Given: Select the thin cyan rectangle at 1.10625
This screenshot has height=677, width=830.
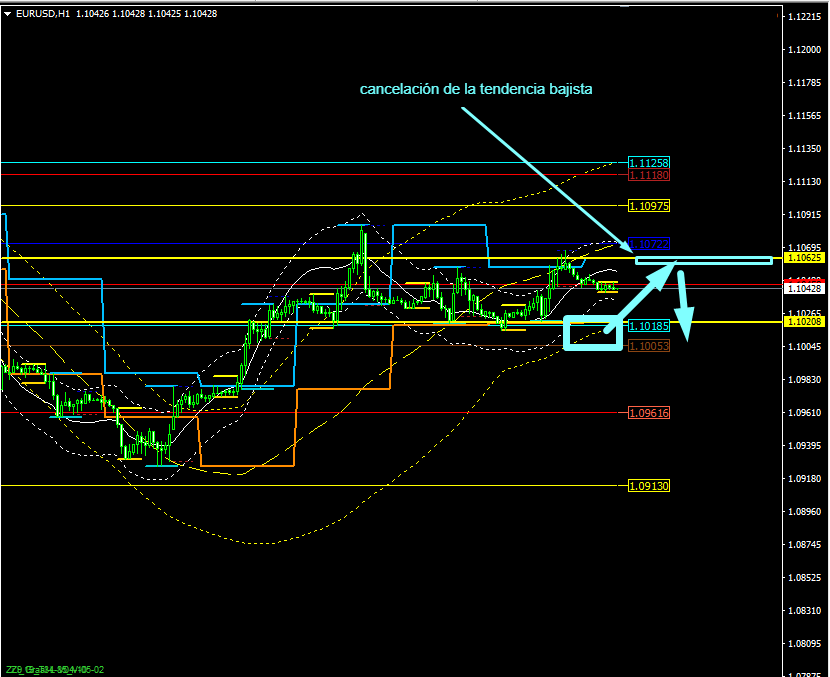Looking at the screenshot, I should [x=704, y=262].
